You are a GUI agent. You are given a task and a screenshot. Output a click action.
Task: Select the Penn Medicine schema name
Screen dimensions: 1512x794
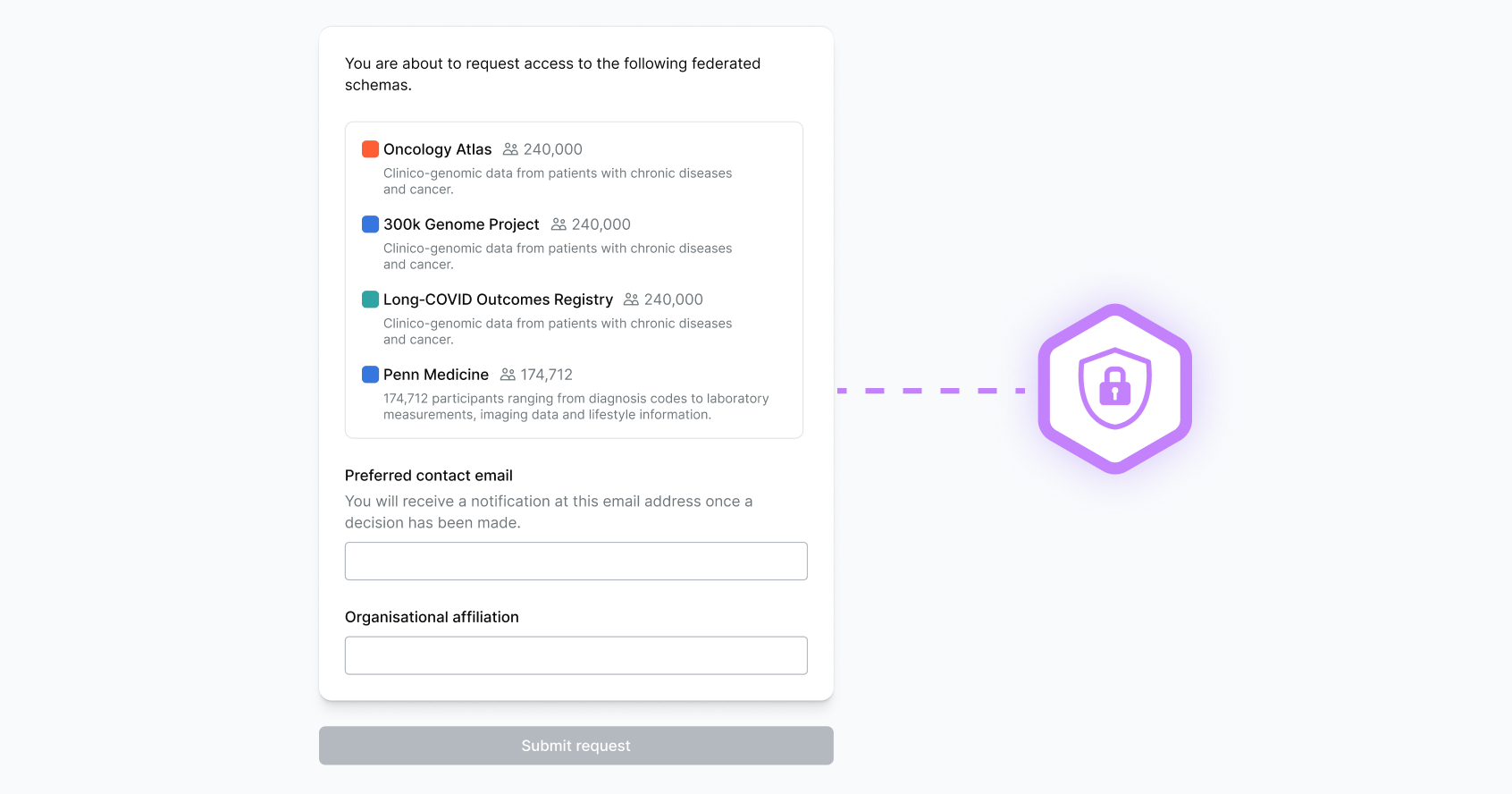[436, 375]
